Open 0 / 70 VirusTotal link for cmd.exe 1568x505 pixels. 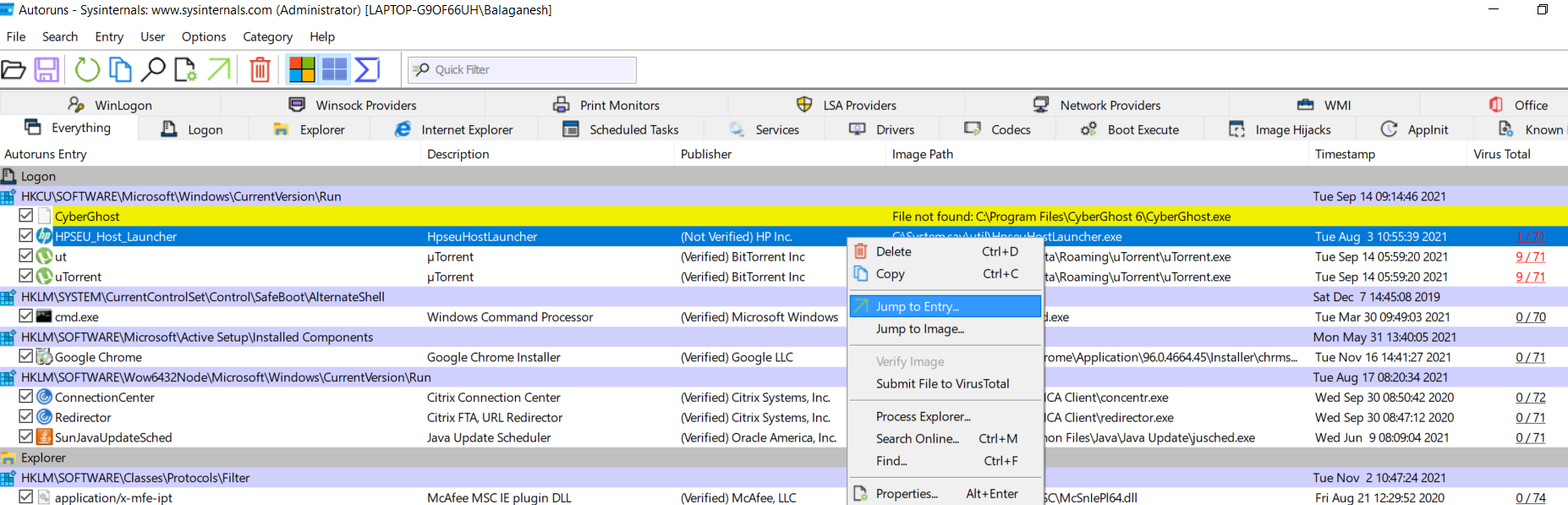click(x=1530, y=316)
